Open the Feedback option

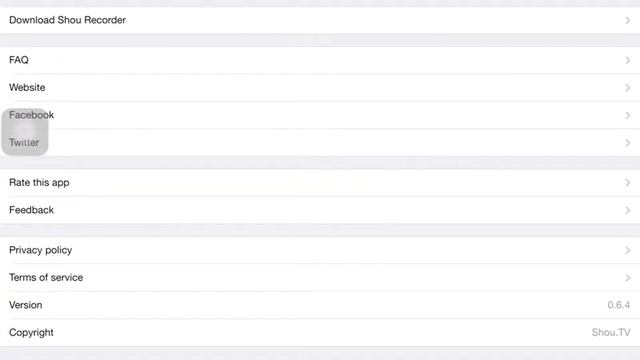pos(320,210)
